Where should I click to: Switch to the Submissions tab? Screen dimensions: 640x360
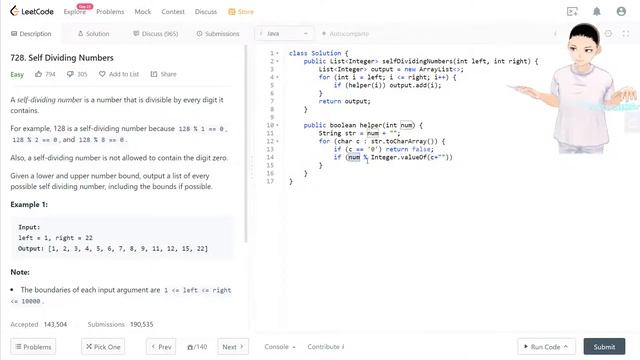(218, 33)
